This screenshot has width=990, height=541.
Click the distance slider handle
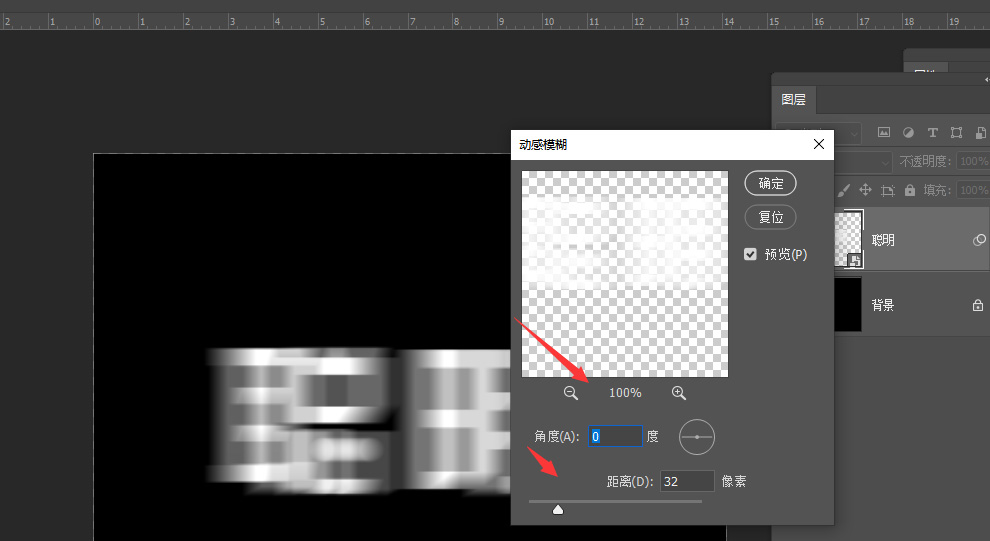click(558, 509)
